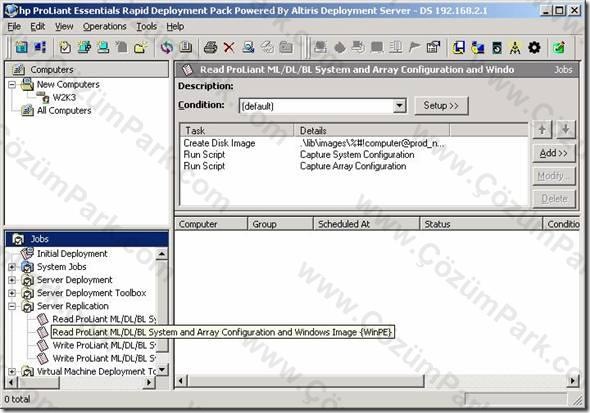Expand the Server Deployment Toolbox folder
The width and height of the screenshot is (590, 413).
(x=12, y=293)
